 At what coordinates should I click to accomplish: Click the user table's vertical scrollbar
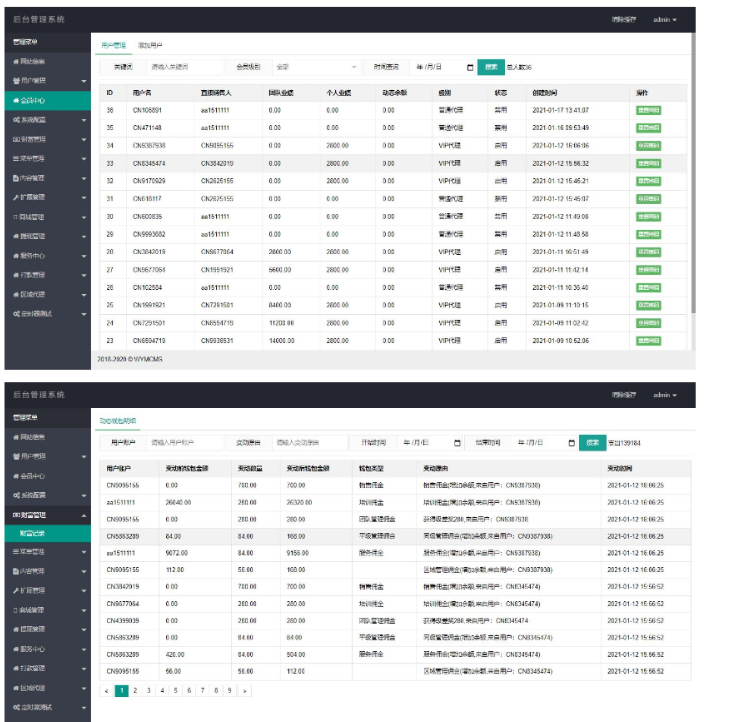coord(692,200)
